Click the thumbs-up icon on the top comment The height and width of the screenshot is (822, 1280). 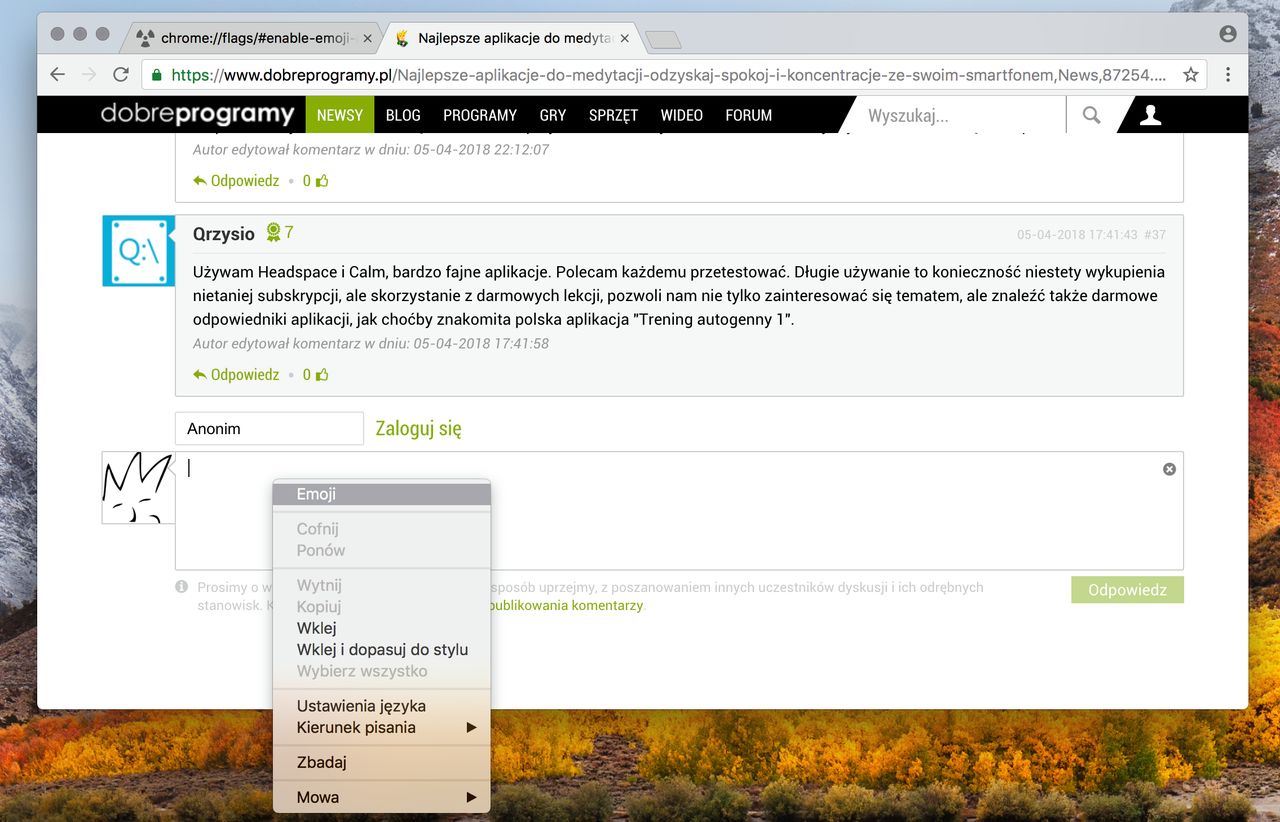click(322, 181)
